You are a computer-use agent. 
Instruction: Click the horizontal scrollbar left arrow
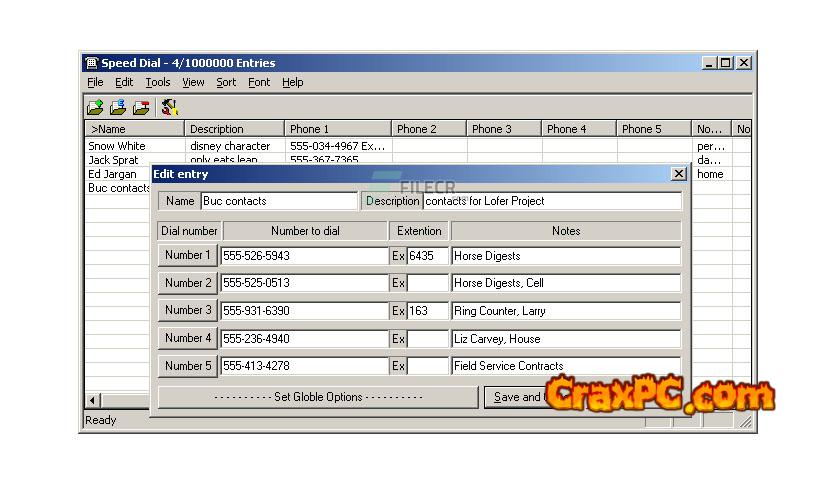point(93,400)
